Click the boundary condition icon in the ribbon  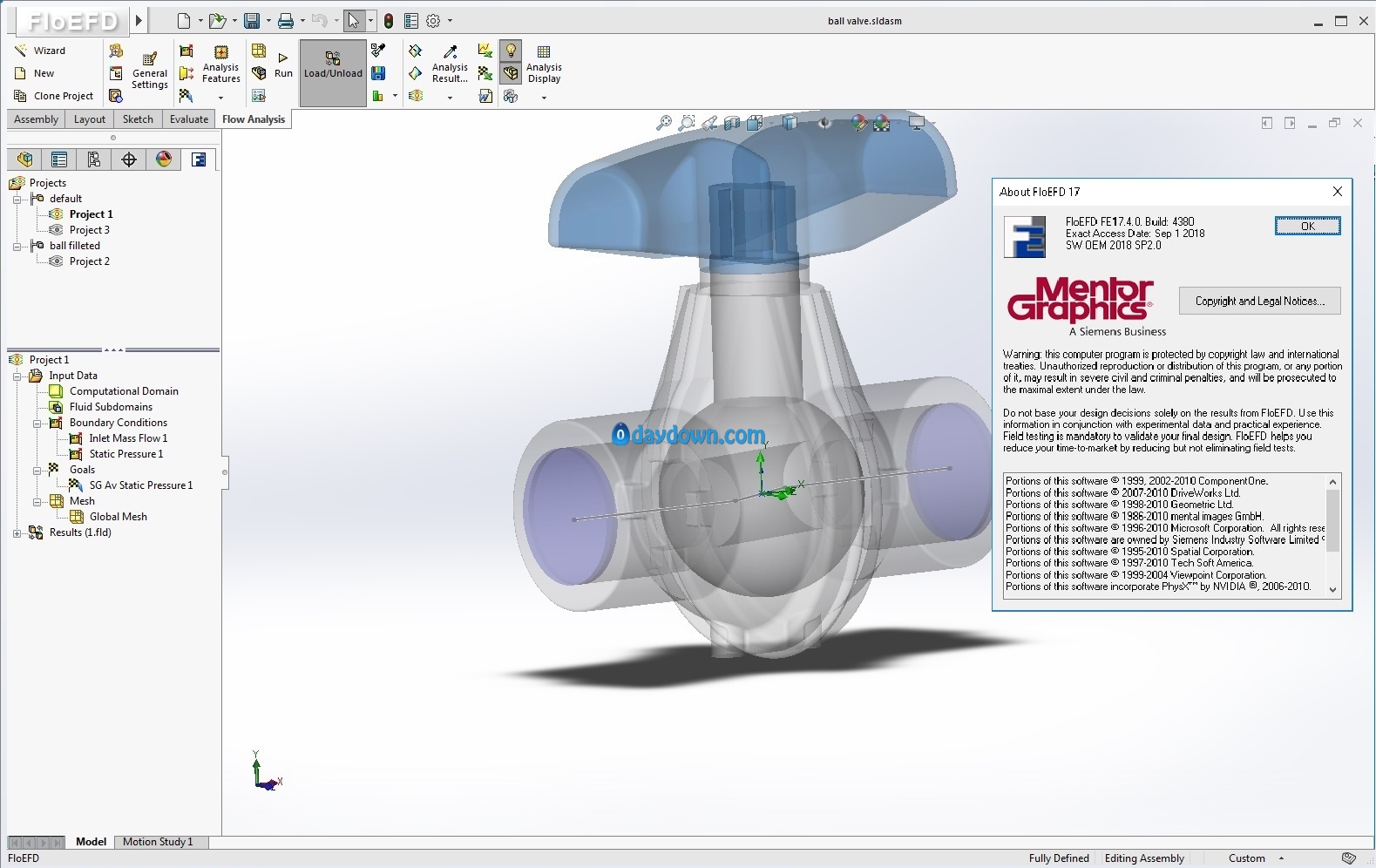186,51
